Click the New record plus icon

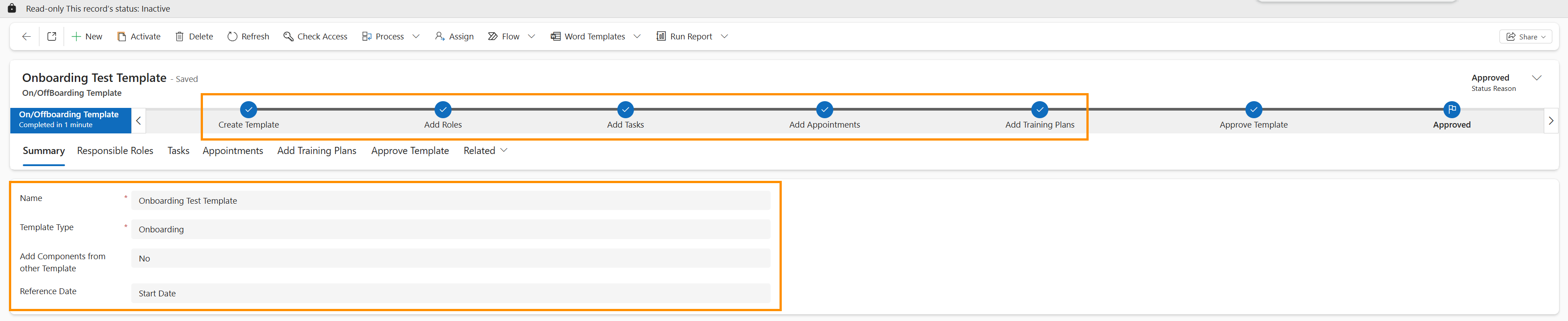(x=77, y=36)
